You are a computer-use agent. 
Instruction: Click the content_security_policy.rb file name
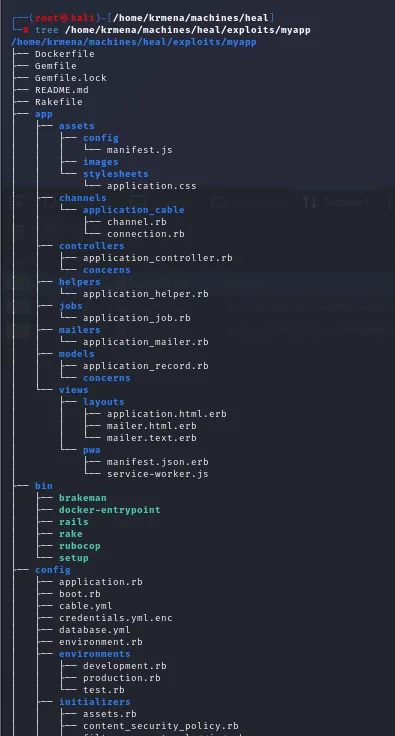coord(161,726)
